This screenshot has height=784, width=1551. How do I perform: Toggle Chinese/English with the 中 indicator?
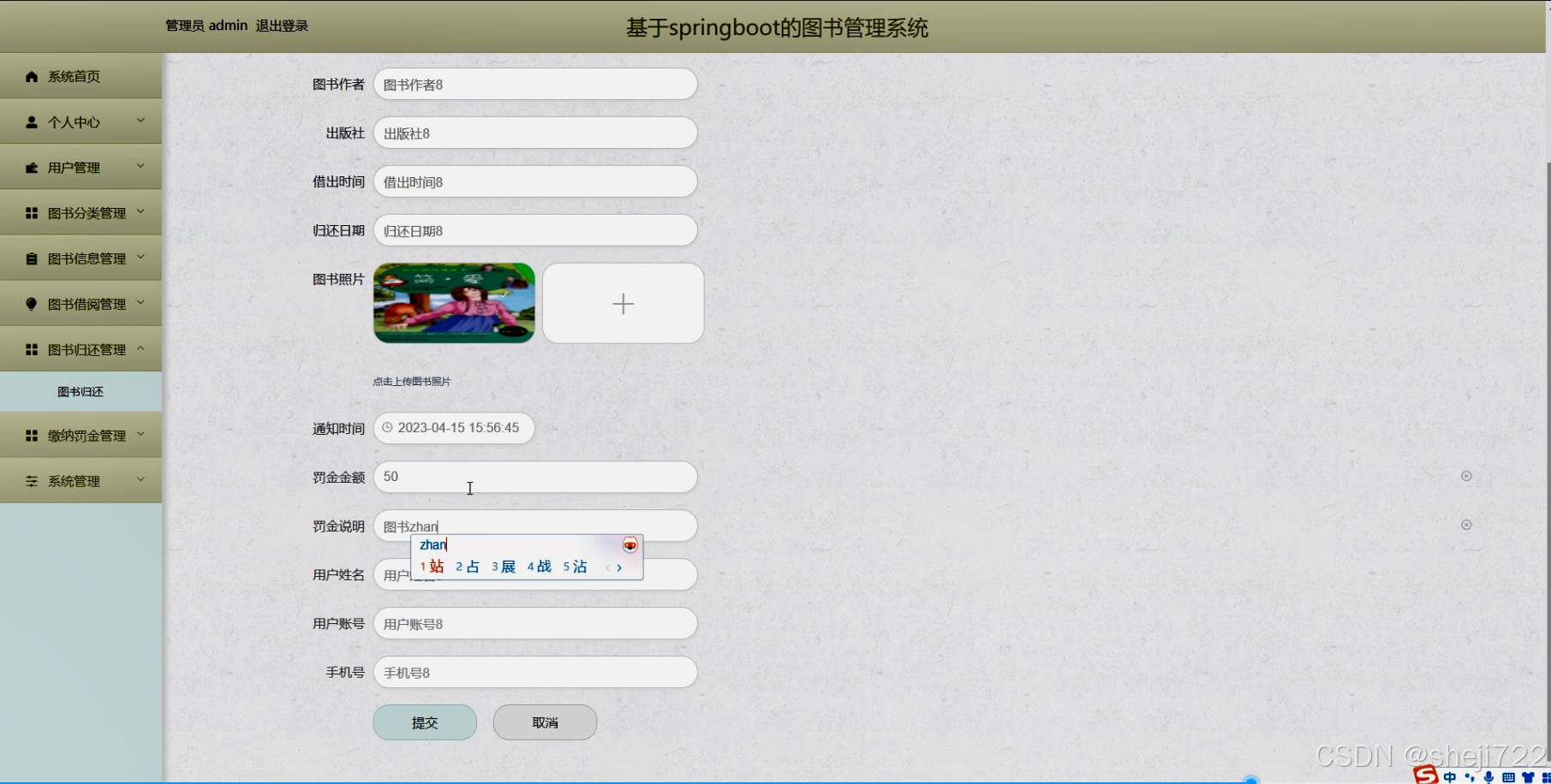coord(1450,777)
